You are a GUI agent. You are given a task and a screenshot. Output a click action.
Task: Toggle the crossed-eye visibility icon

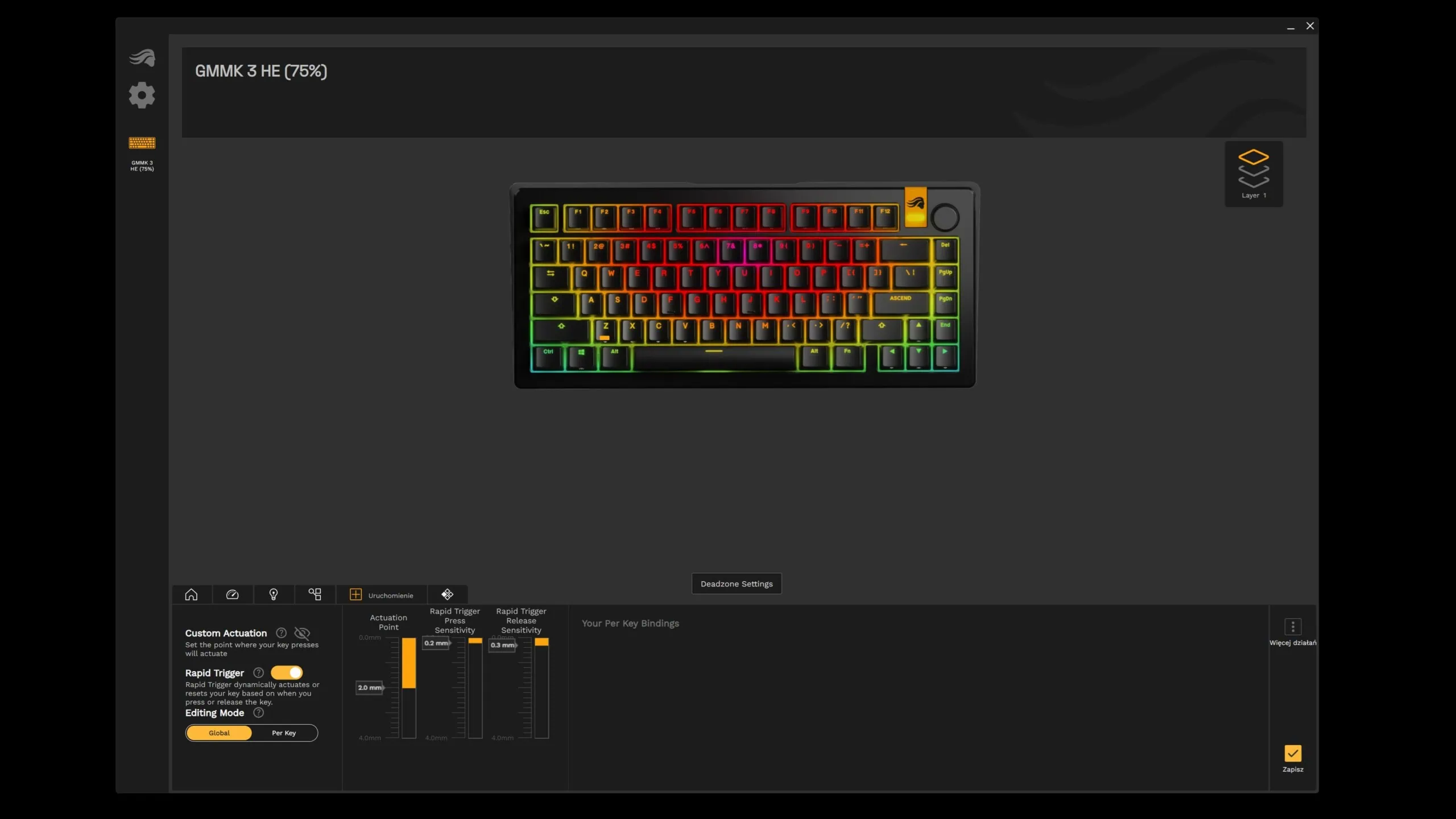tap(302, 633)
